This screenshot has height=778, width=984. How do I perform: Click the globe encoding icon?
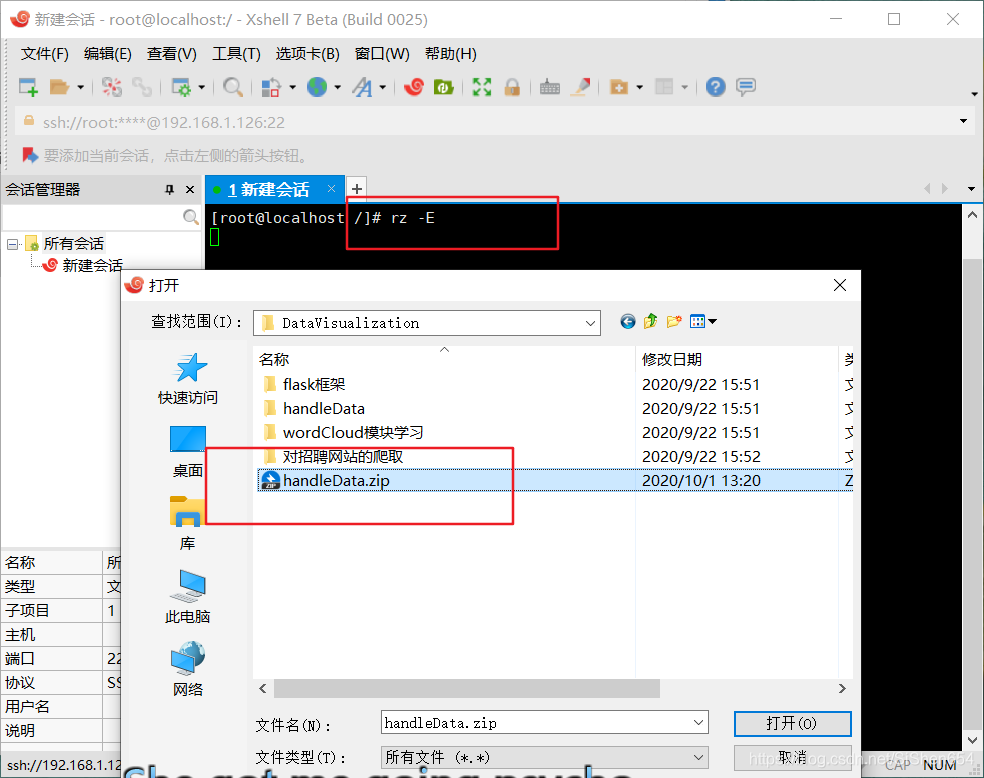pos(318,87)
